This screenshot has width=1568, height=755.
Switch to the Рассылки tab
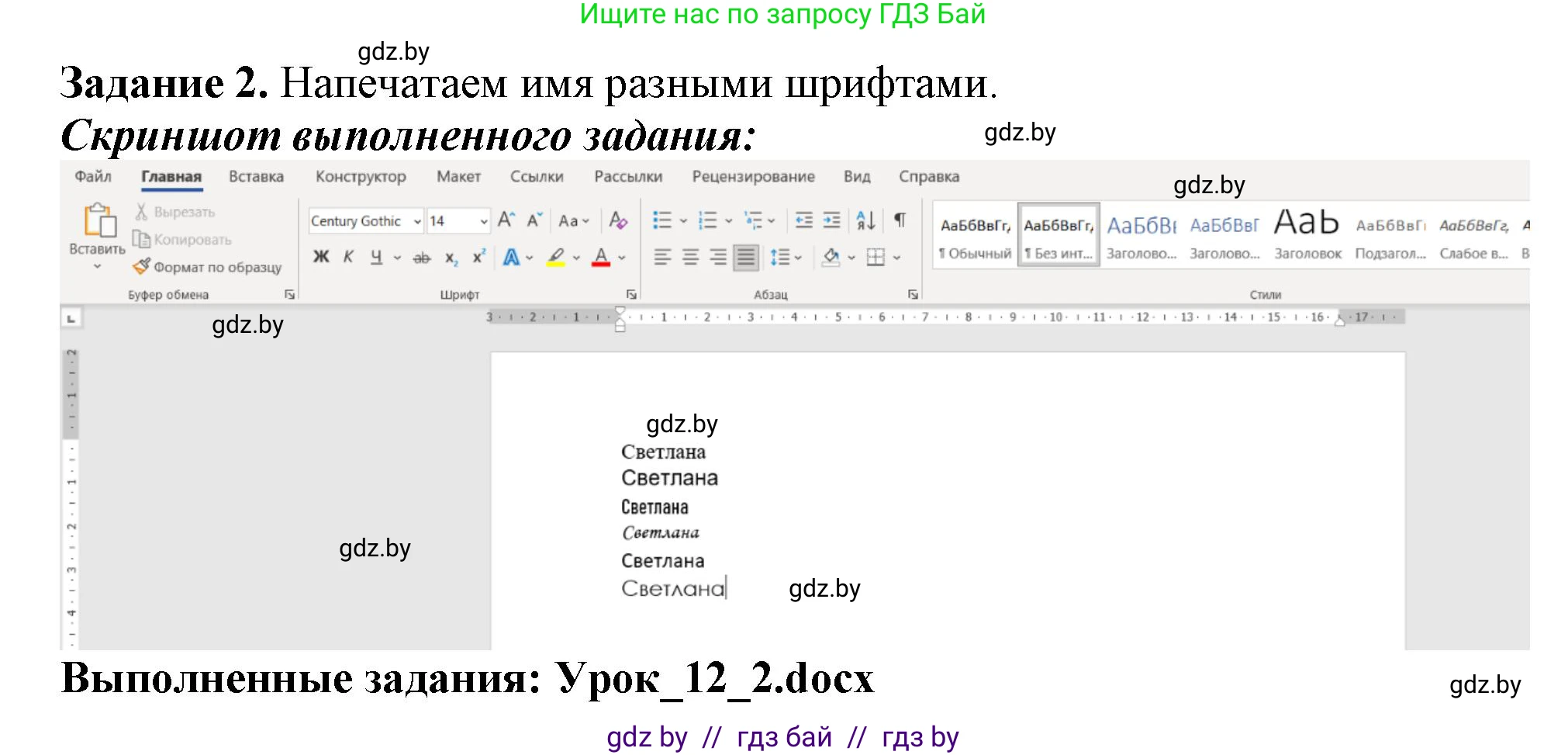[628, 176]
